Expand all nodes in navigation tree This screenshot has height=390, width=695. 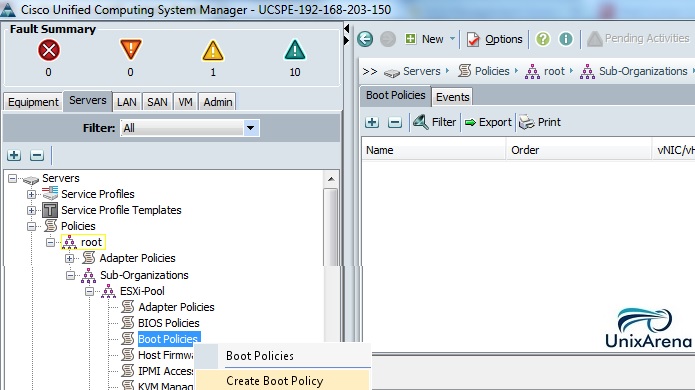(14, 155)
